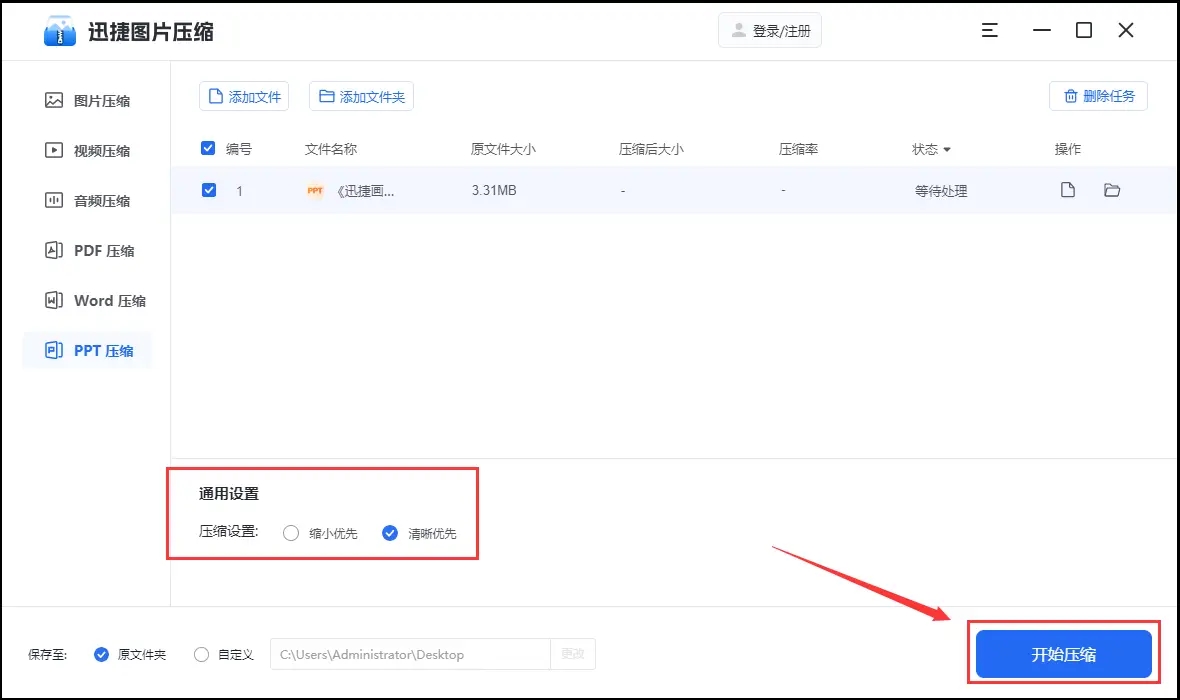Select the PPT 压缩 sidebar item
The height and width of the screenshot is (700, 1180).
(x=88, y=351)
